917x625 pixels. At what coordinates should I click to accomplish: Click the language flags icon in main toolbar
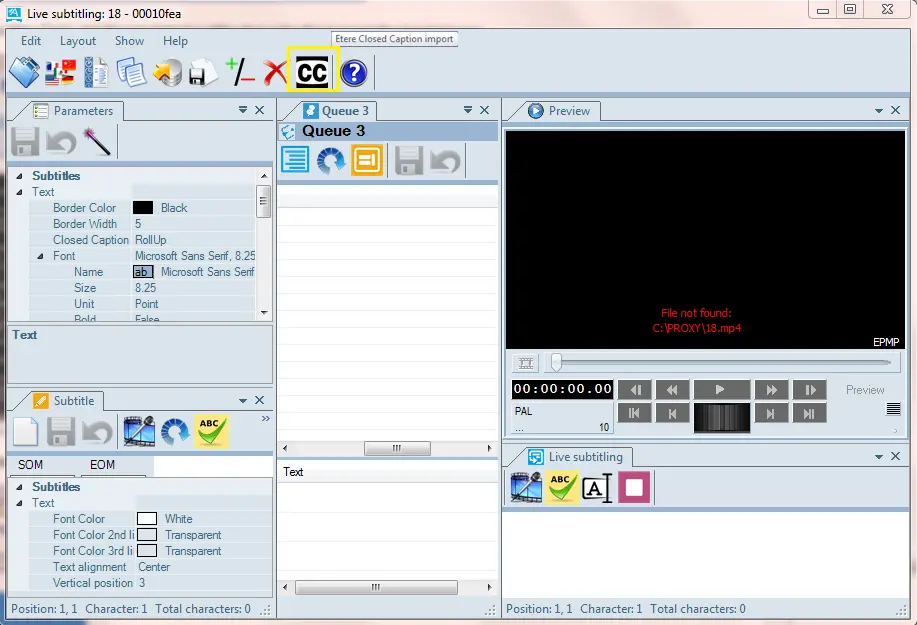point(61,73)
